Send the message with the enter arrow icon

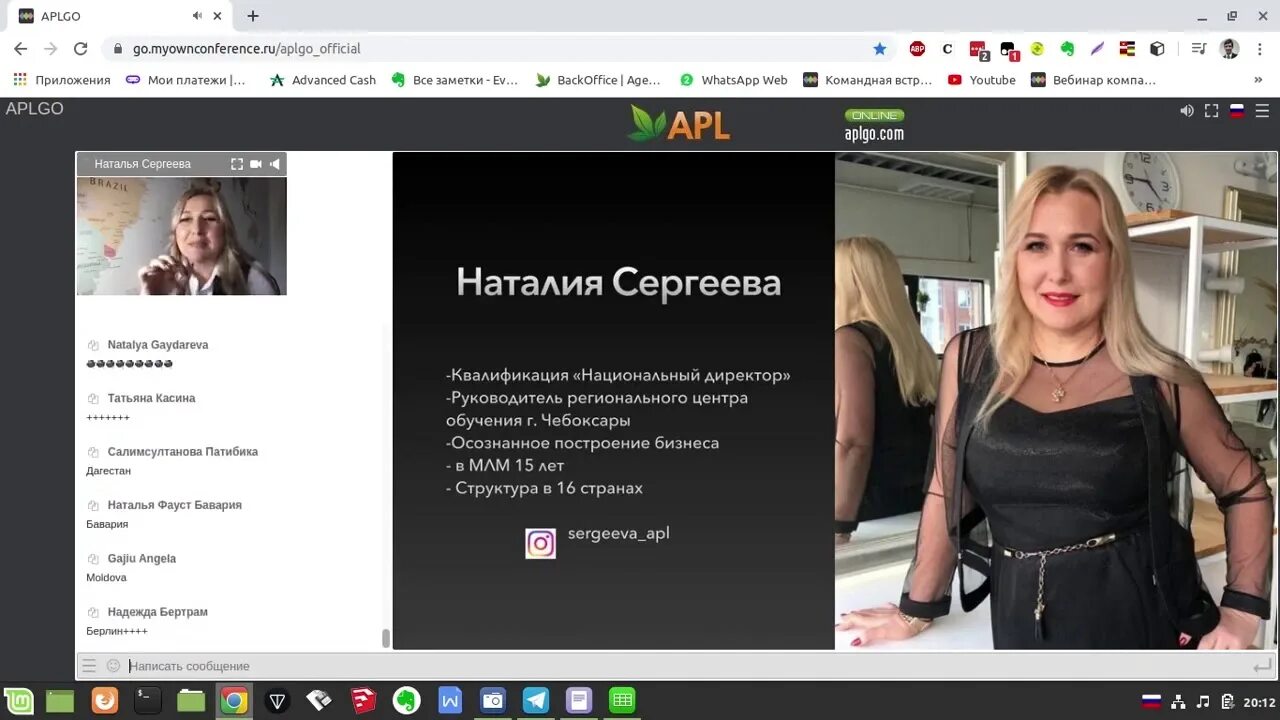click(1262, 666)
